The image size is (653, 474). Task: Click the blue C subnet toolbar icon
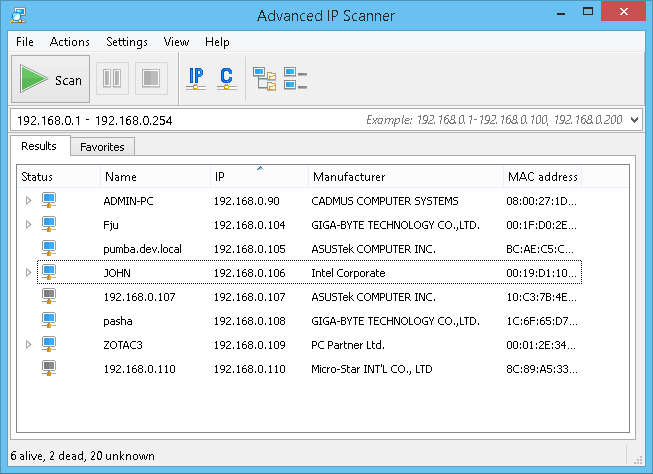[x=227, y=78]
